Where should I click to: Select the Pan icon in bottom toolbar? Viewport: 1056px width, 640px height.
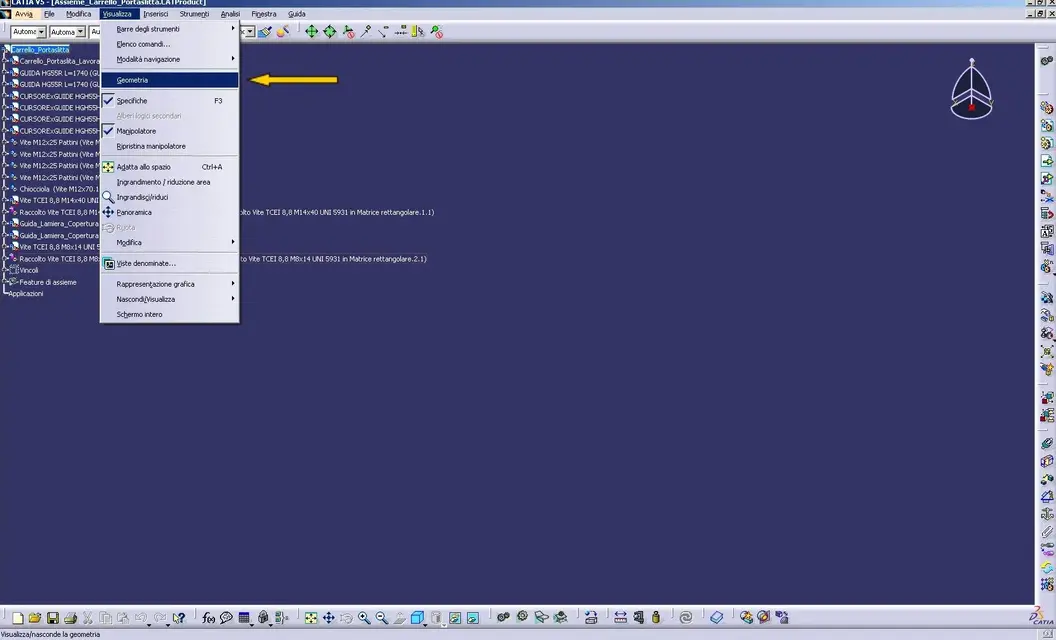tap(329, 618)
